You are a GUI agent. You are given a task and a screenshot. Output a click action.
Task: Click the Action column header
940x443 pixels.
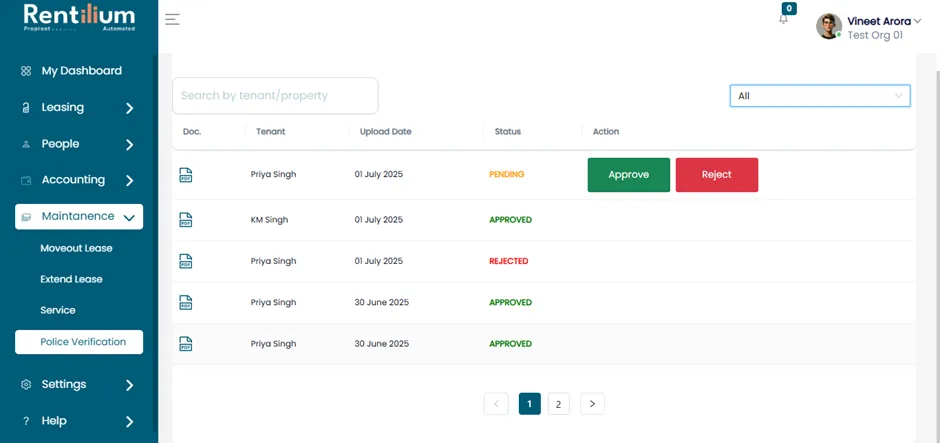click(606, 132)
